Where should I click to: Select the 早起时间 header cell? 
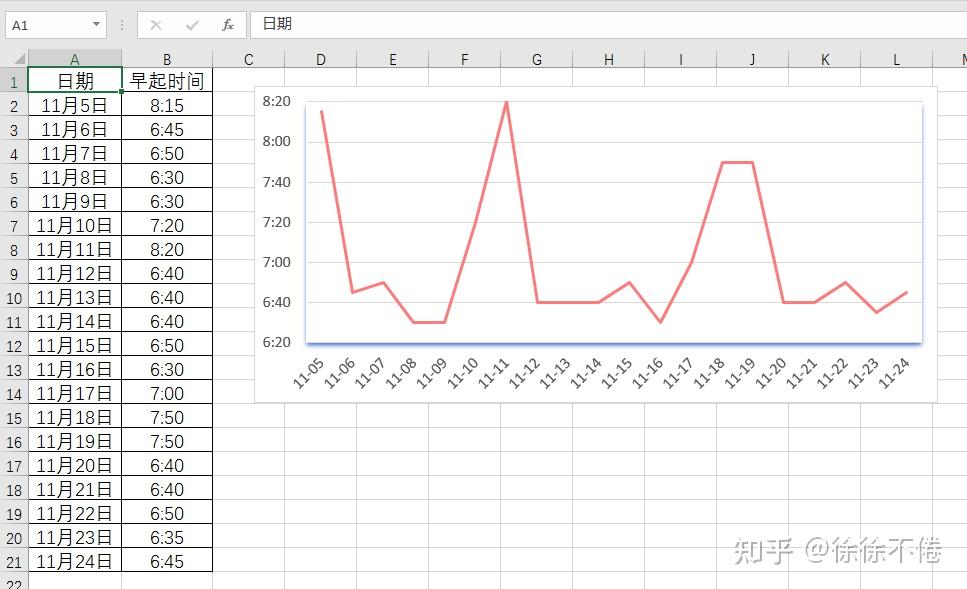pos(166,81)
